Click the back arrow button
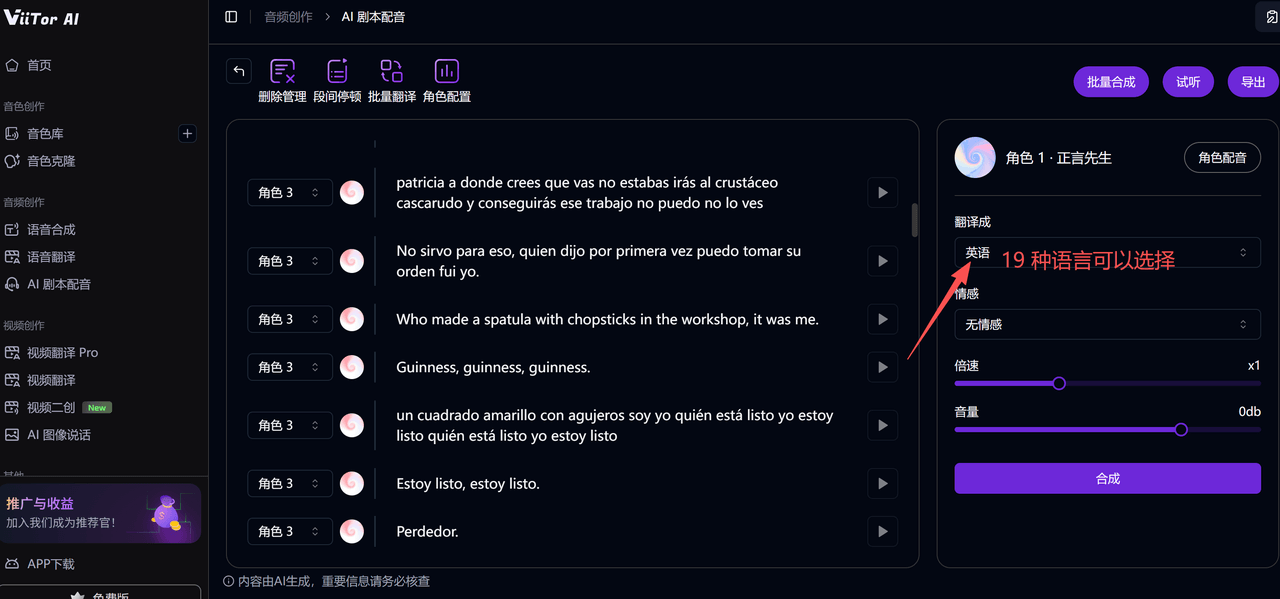 pyautogui.click(x=238, y=71)
